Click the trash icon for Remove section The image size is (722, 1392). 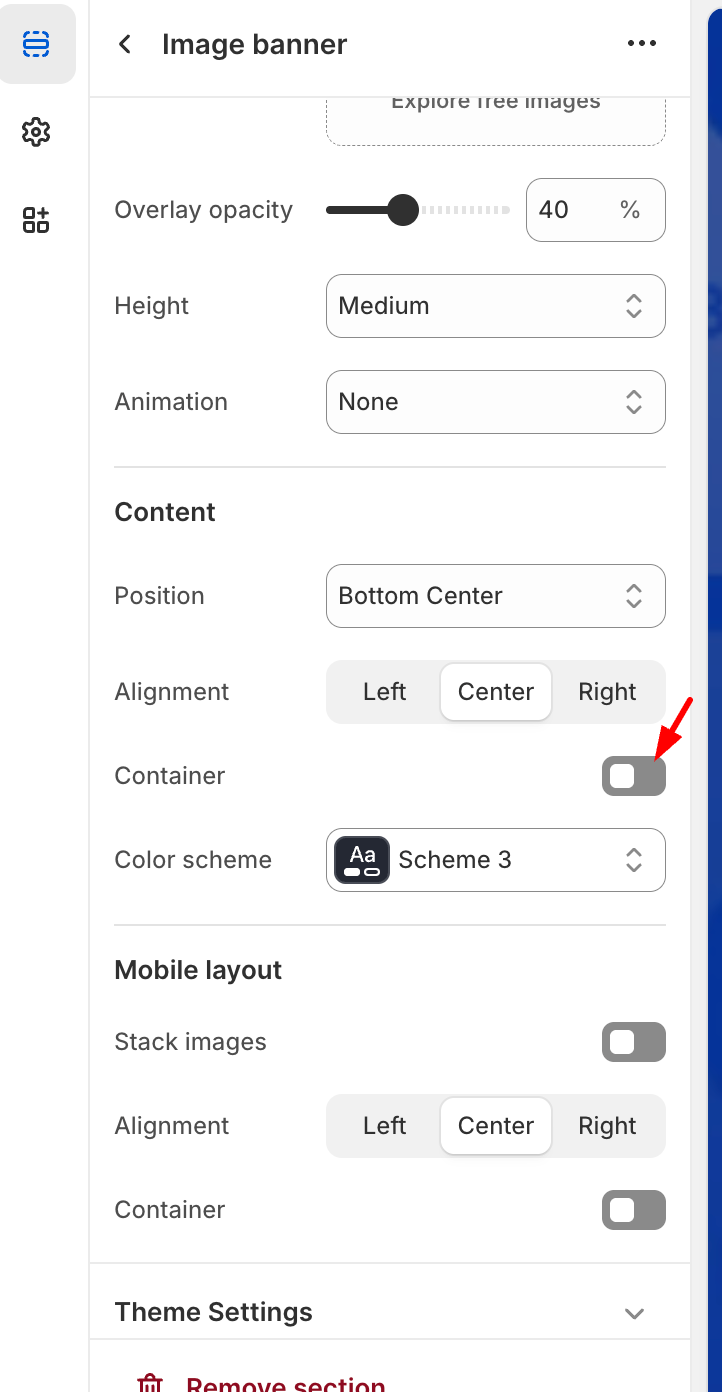(150, 1383)
